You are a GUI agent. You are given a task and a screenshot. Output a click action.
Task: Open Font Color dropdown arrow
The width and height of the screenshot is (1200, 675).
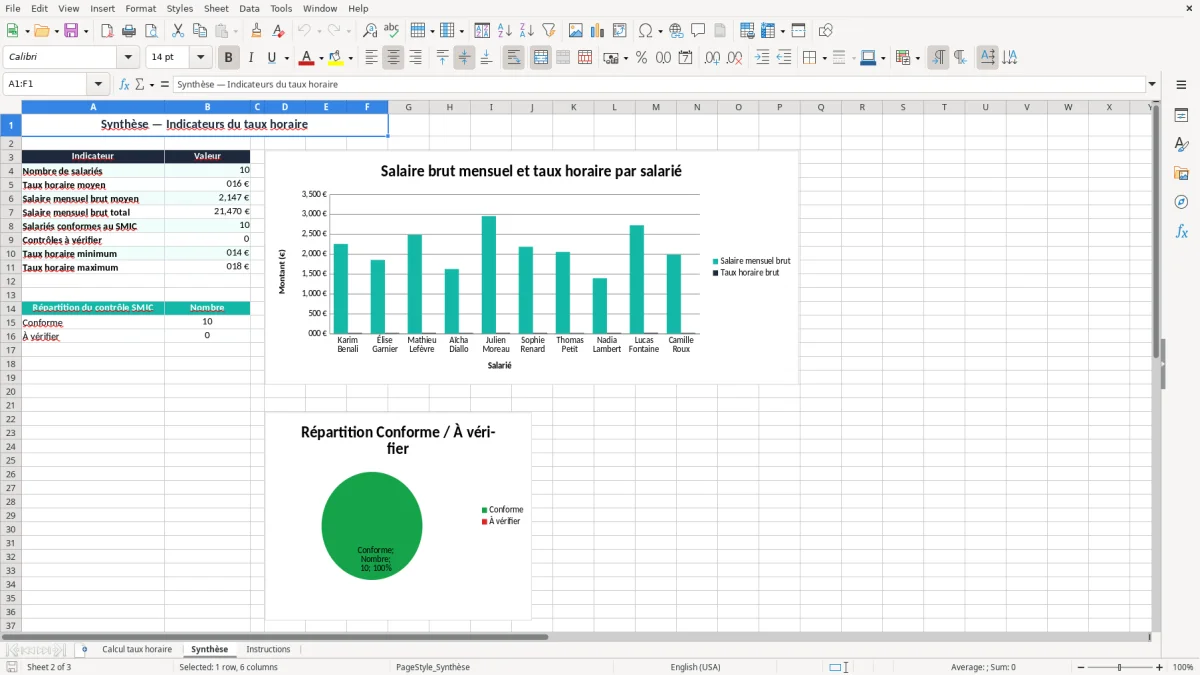pos(320,58)
